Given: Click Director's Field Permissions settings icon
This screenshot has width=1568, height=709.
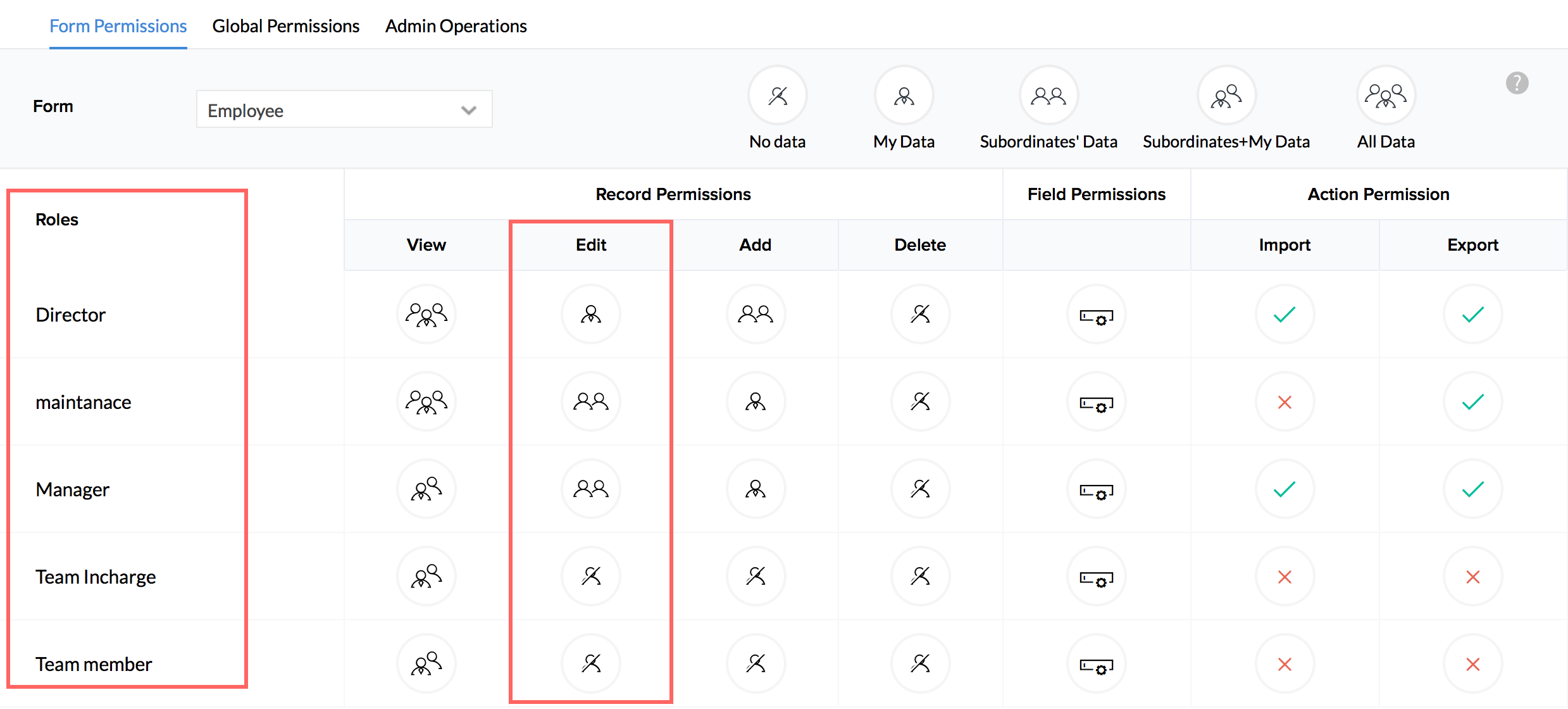Looking at the screenshot, I should coord(1096,315).
